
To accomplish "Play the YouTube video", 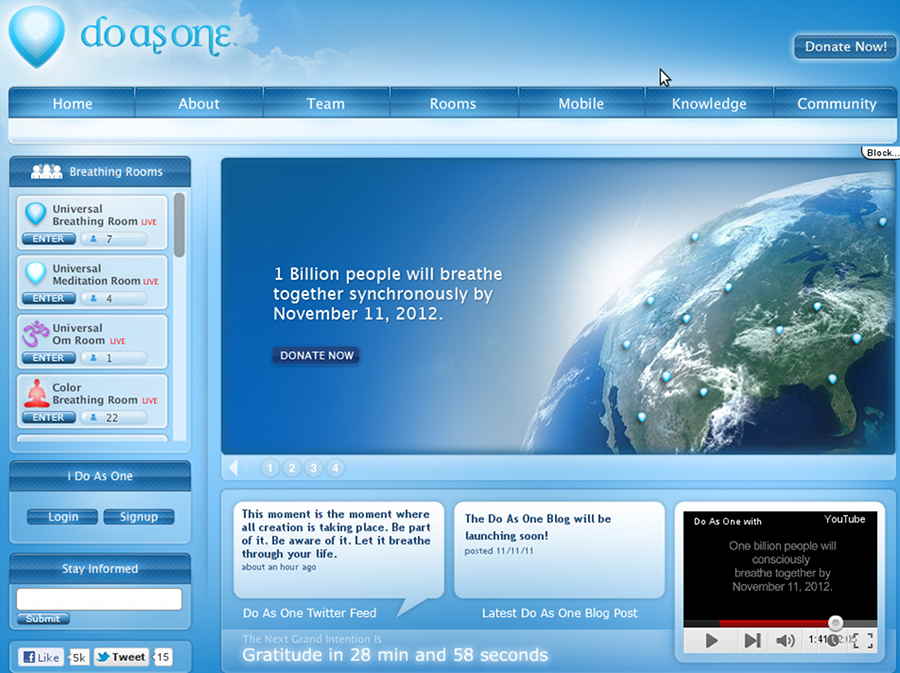I will point(711,641).
